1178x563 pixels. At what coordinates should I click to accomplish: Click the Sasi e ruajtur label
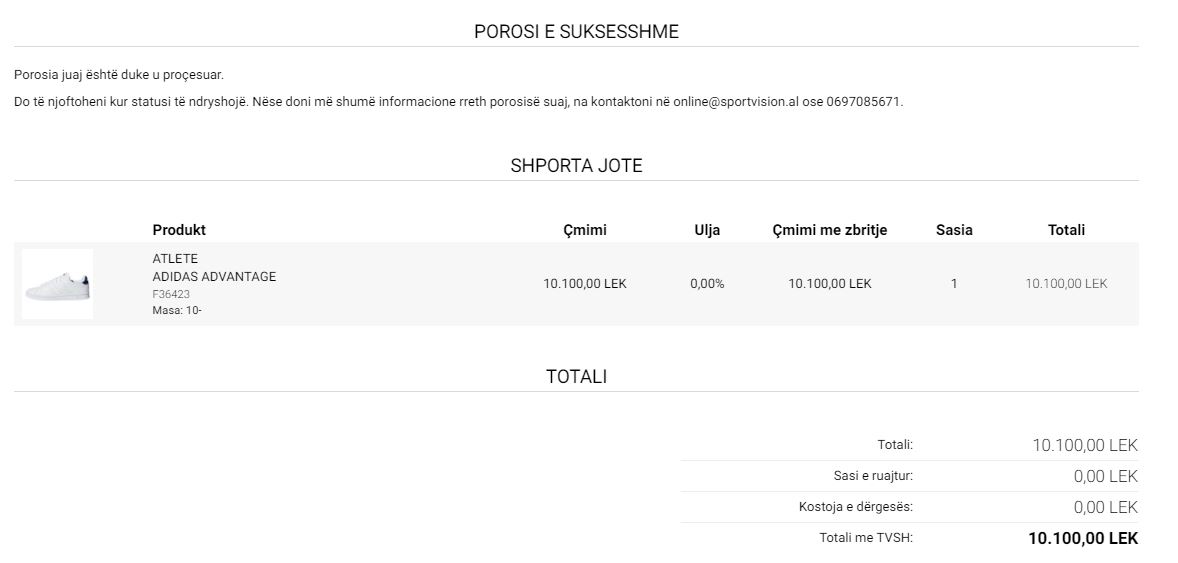tap(873, 476)
